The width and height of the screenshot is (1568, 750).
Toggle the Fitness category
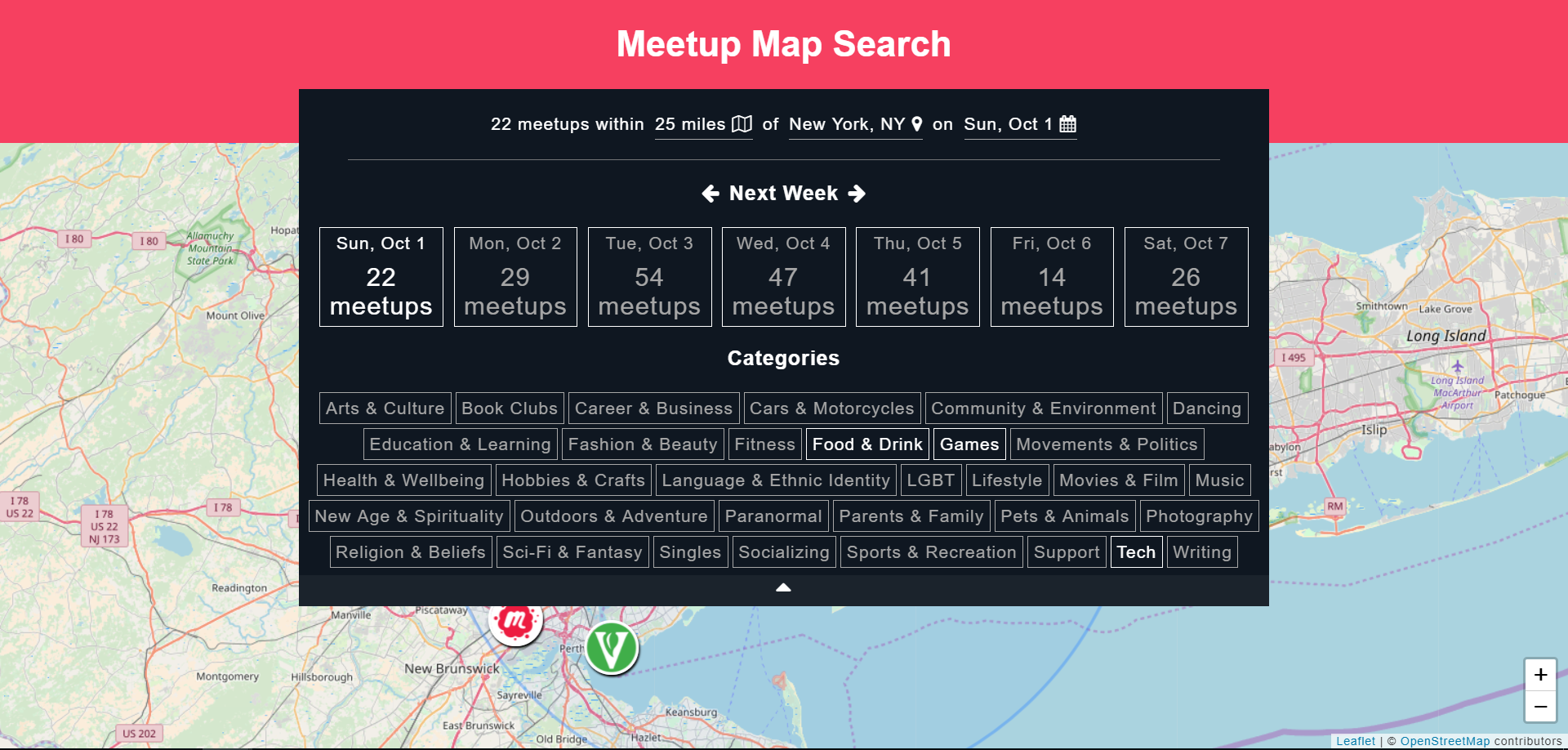coord(764,444)
